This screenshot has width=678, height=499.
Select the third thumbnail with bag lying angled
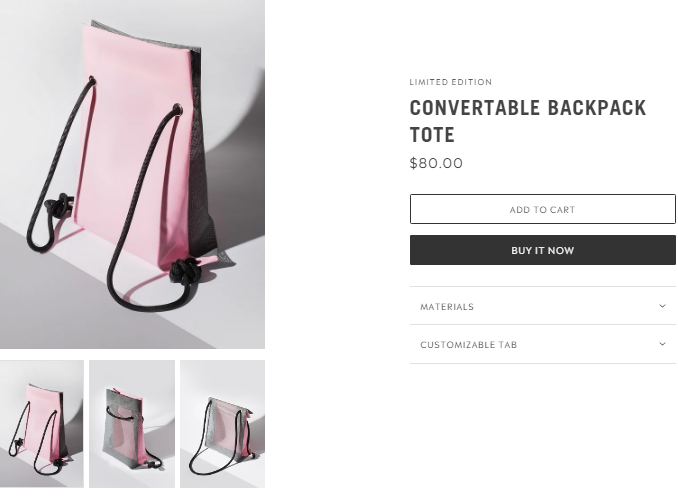click(222, 424)
